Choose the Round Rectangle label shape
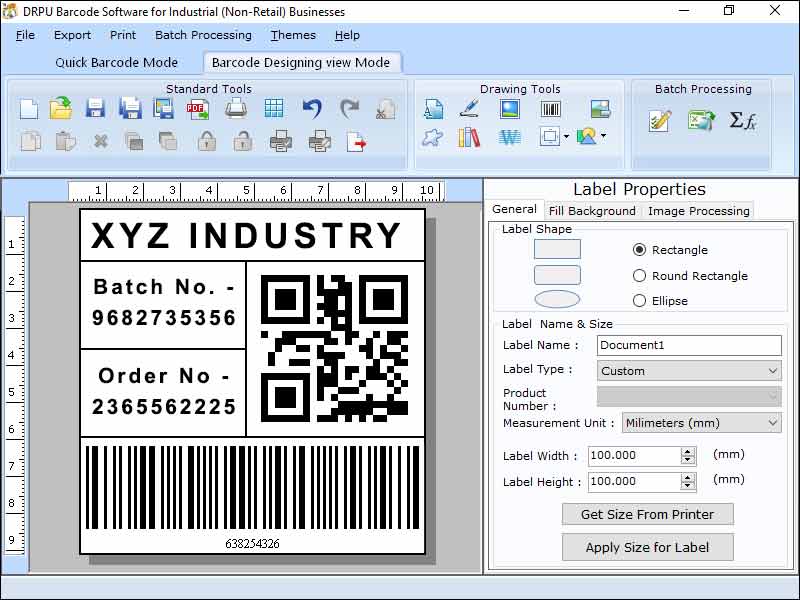 641,275
